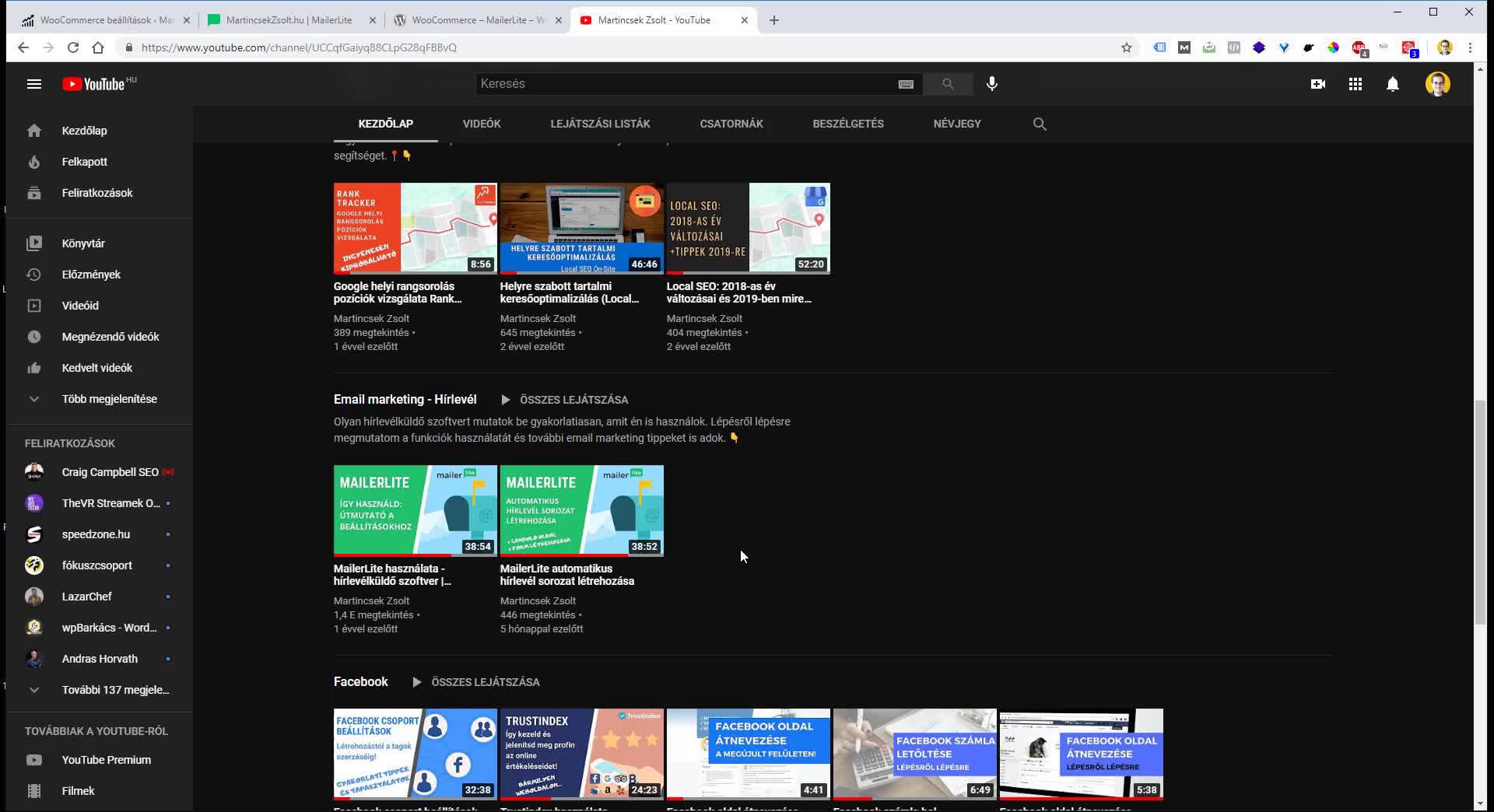
Task: Switch to the NÉVJEGY tab
Action: click(957, 124)
